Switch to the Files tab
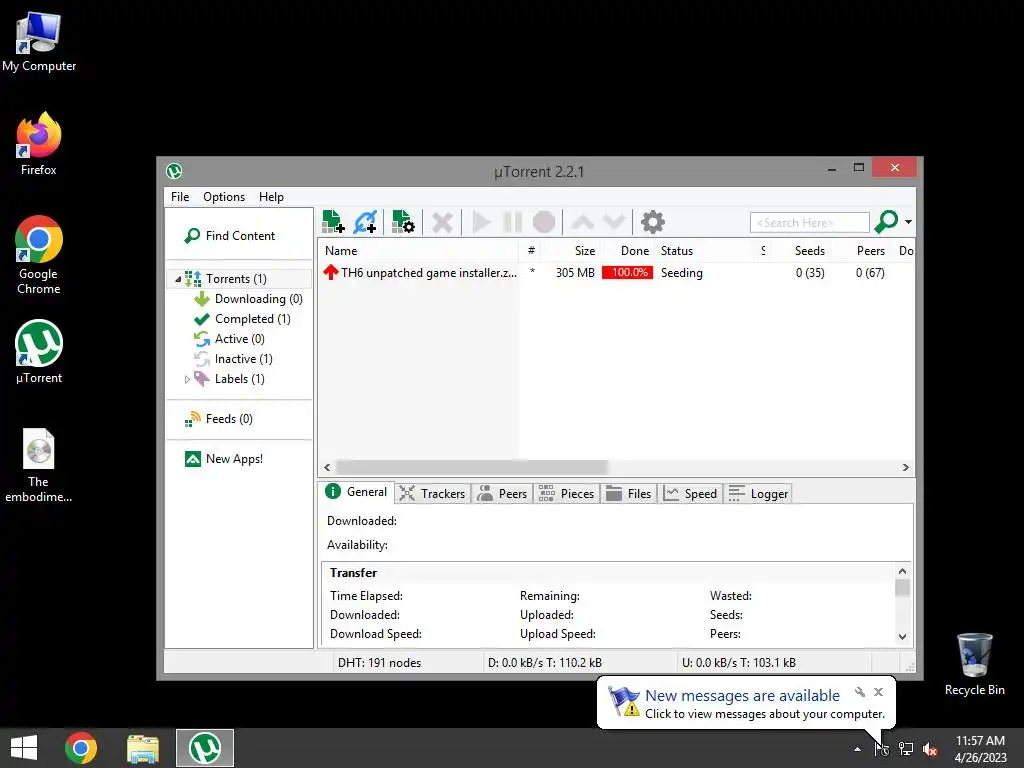The width and height of the screenshot is (1024, 768). (629, 494)
